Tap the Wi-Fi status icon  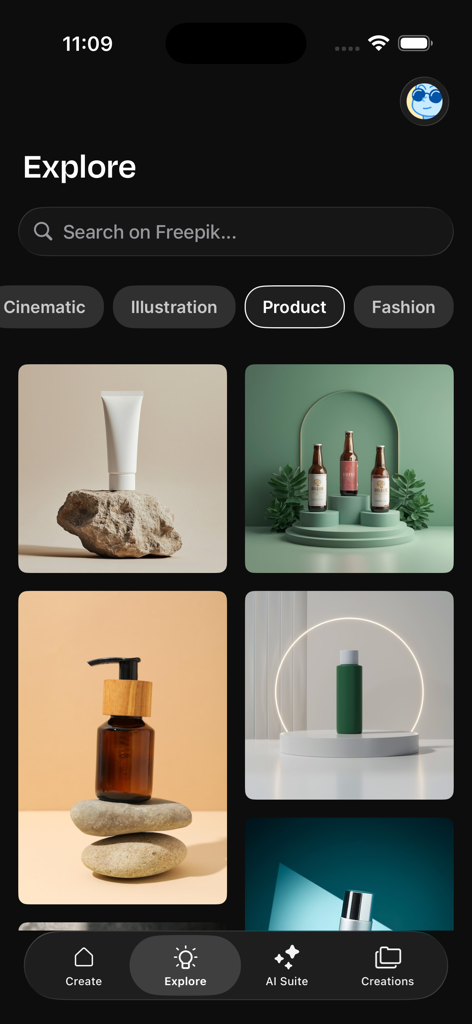[378, 43]
